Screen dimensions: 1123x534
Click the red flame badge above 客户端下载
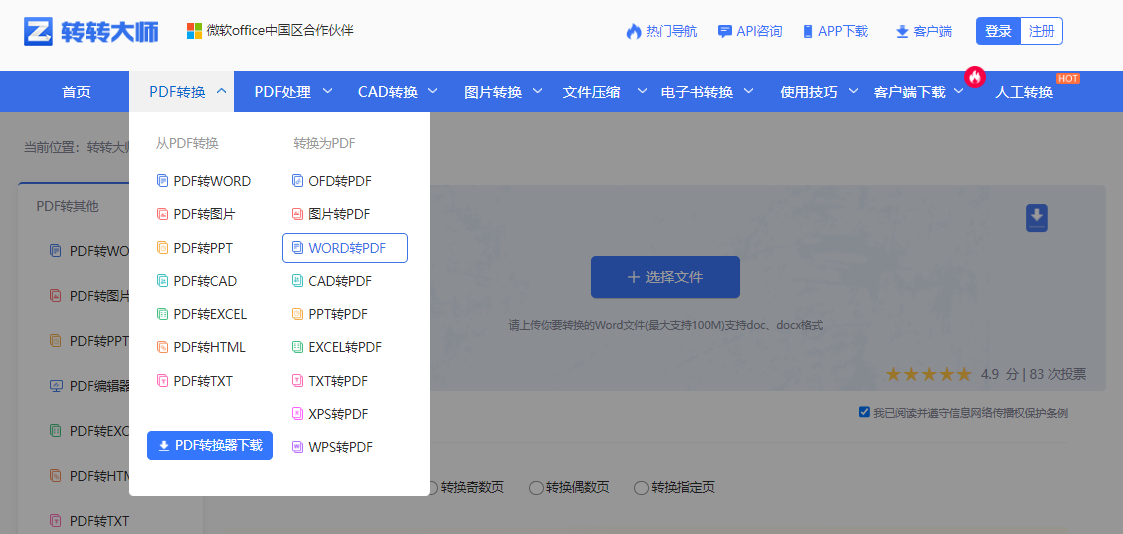coord(974,77)
